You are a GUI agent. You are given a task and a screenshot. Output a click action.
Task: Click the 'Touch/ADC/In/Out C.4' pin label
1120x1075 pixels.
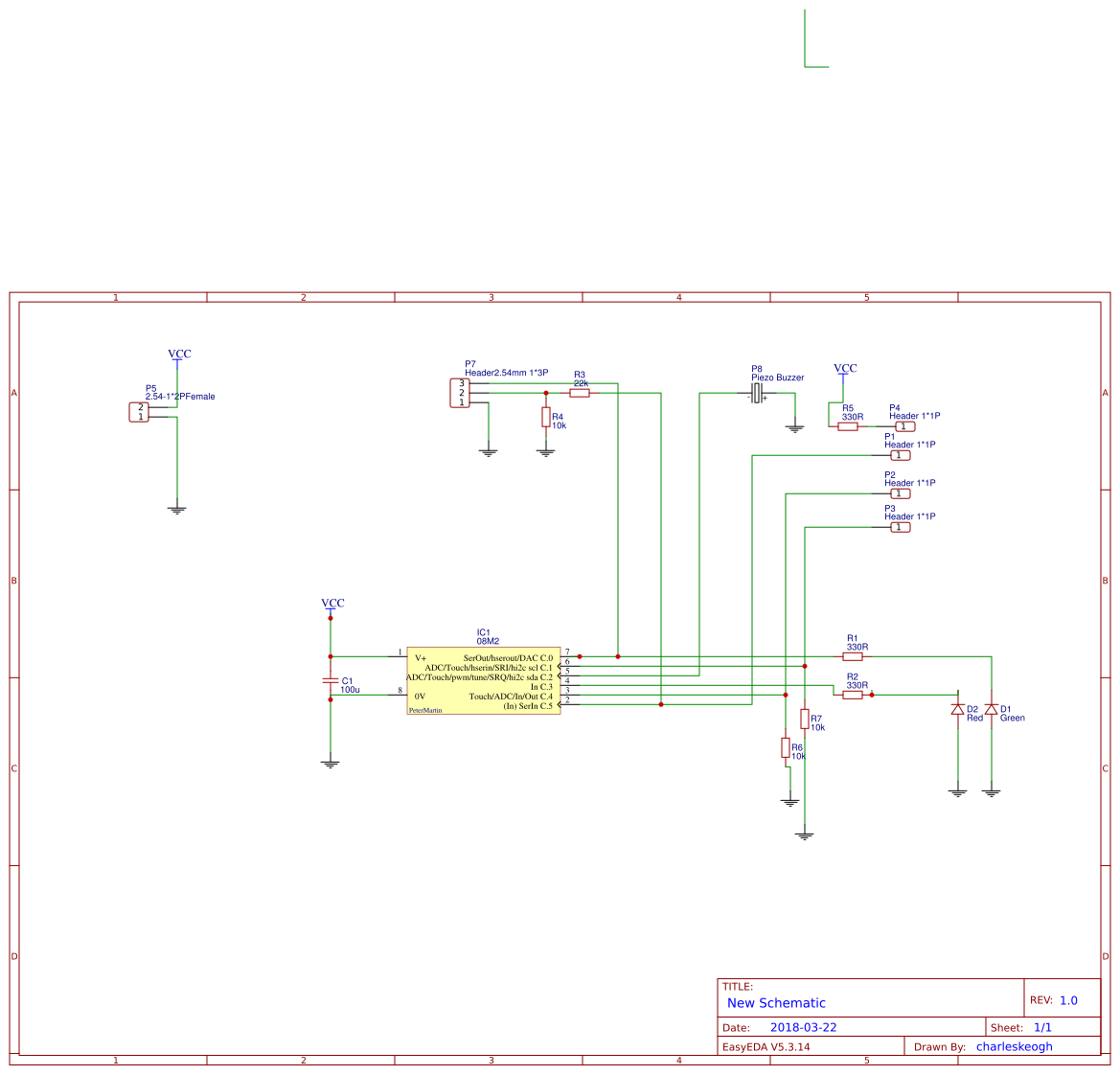pyautogui.click(x=511, y=697)
